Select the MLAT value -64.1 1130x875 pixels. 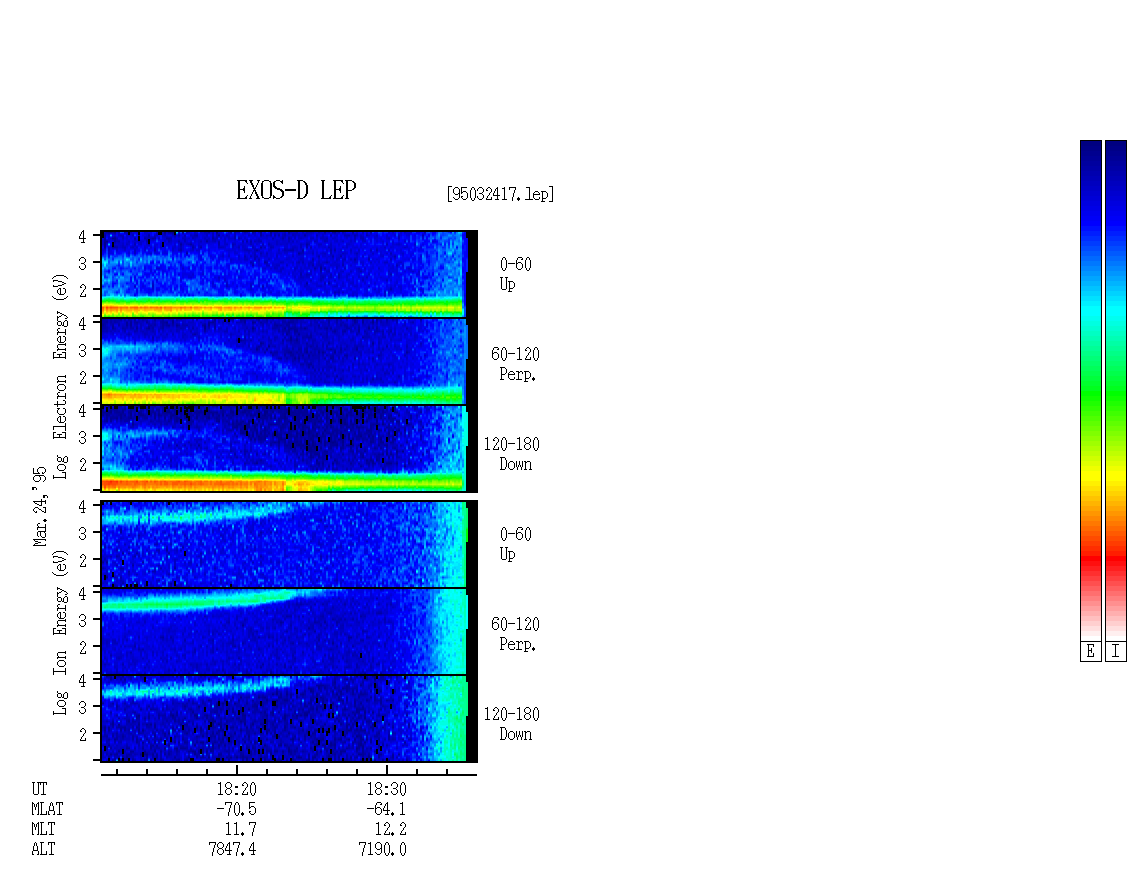tap(386, 809)
